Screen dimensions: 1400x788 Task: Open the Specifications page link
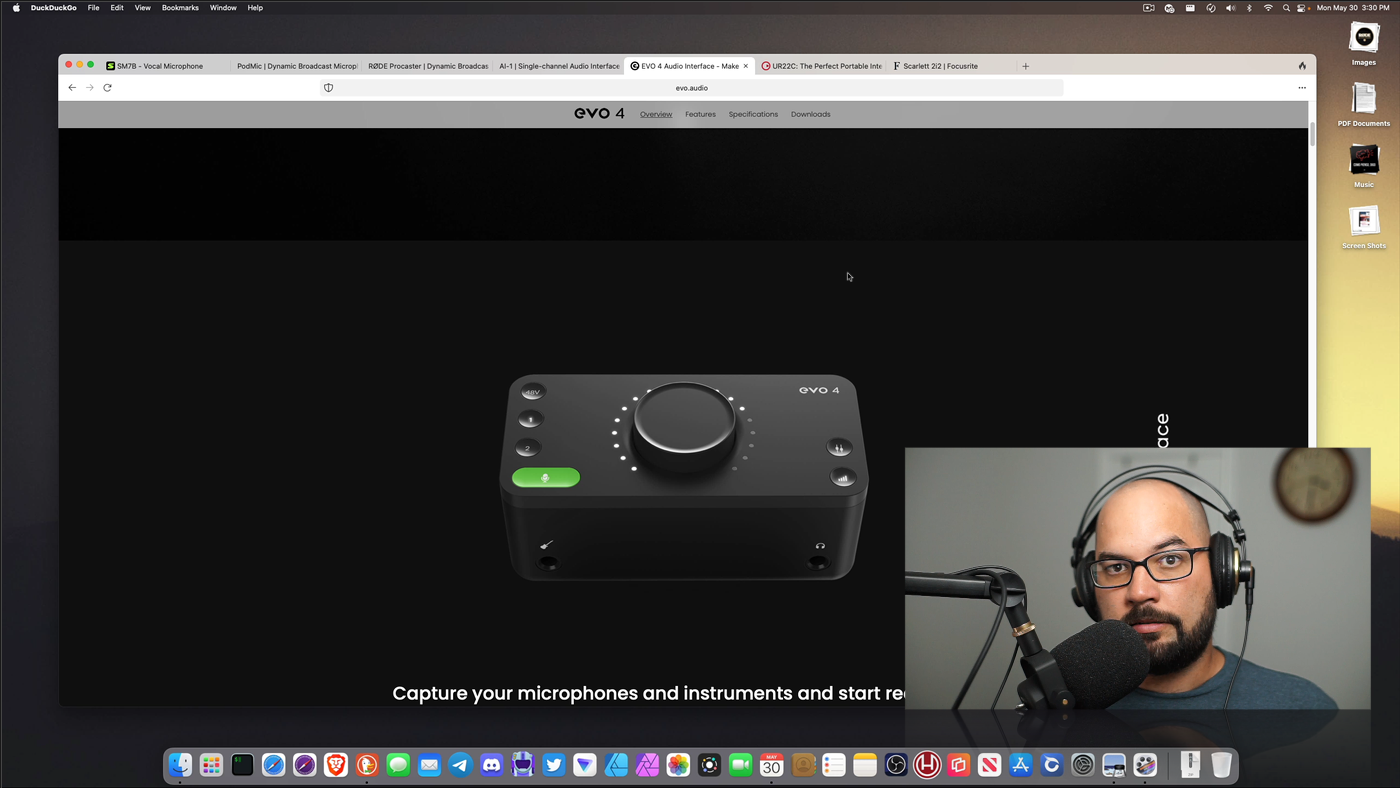pos(753,114)
